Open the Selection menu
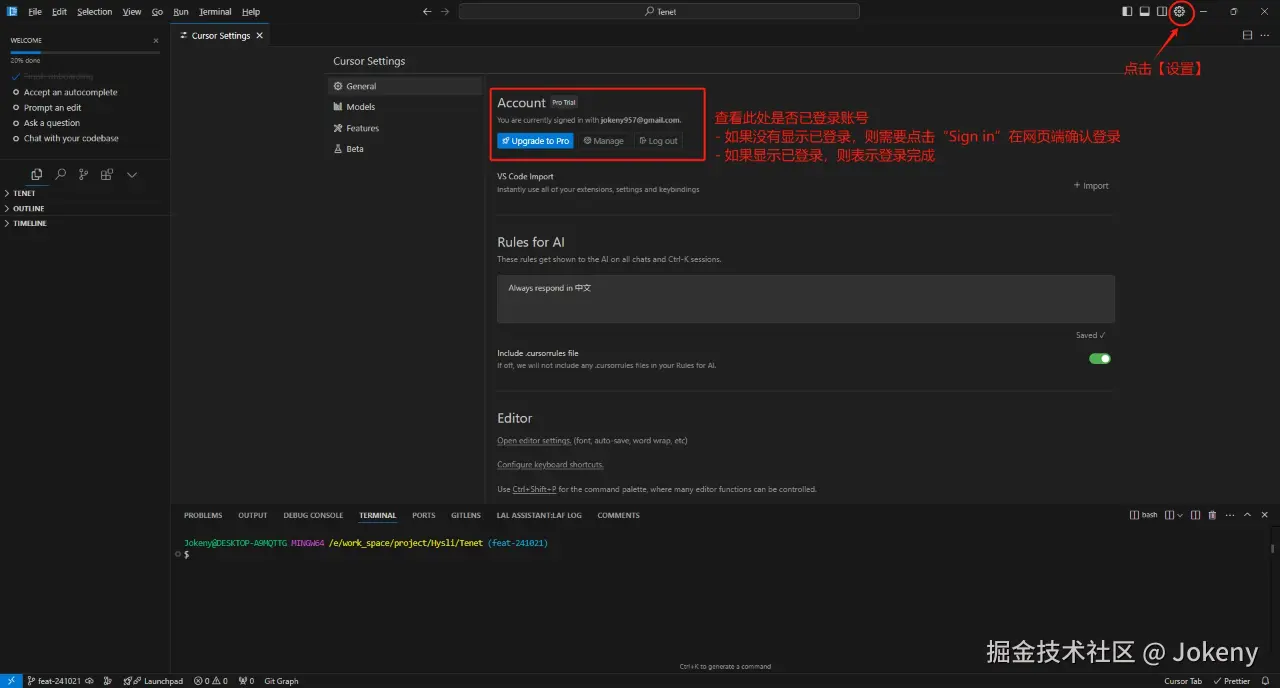This screenshot has height=688, width=1280. (x=95, y=12)
